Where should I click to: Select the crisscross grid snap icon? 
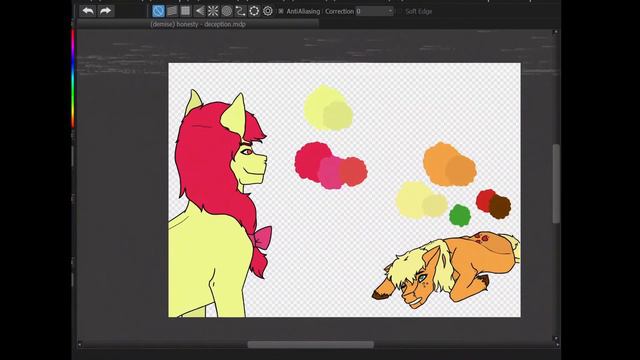click(x=185, y=11)
